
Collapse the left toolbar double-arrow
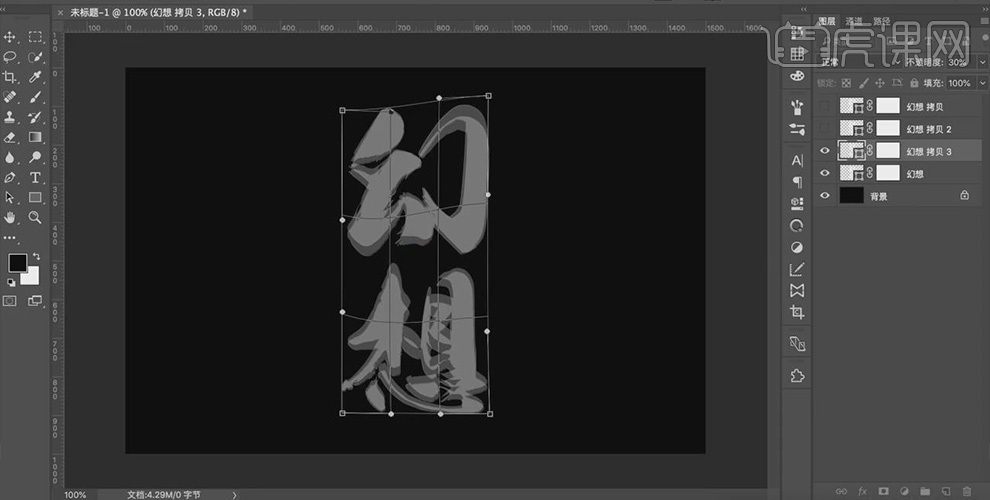(x=3, y=9)
